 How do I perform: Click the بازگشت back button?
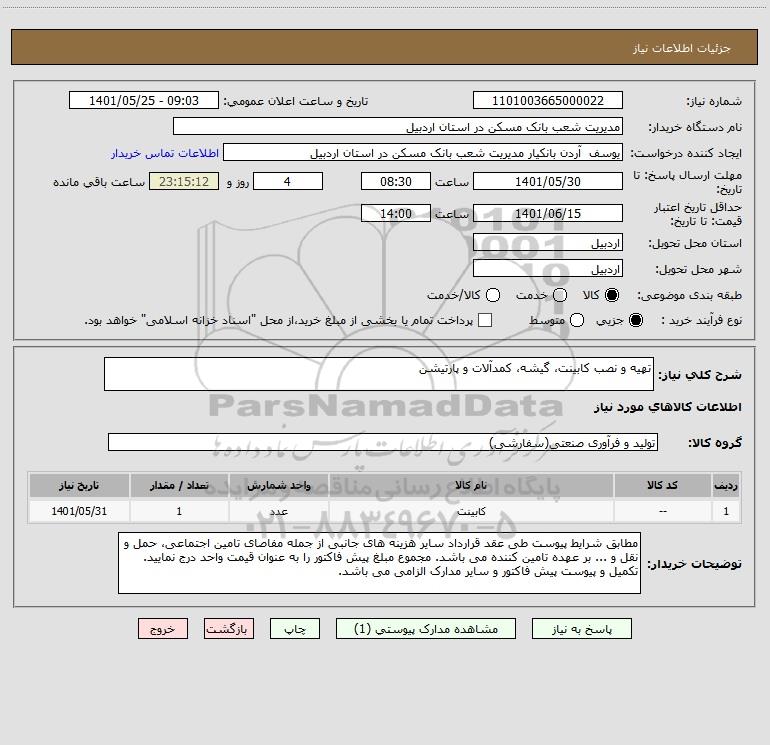click(229, 629)
